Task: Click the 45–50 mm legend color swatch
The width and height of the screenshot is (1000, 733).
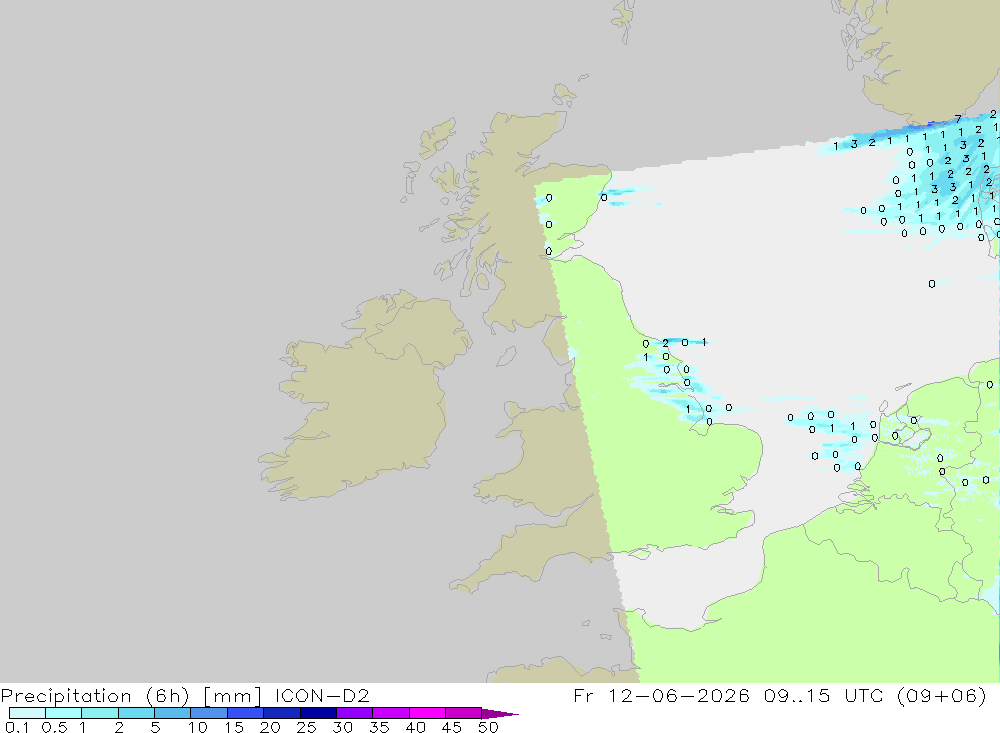Action: point(464,713)
